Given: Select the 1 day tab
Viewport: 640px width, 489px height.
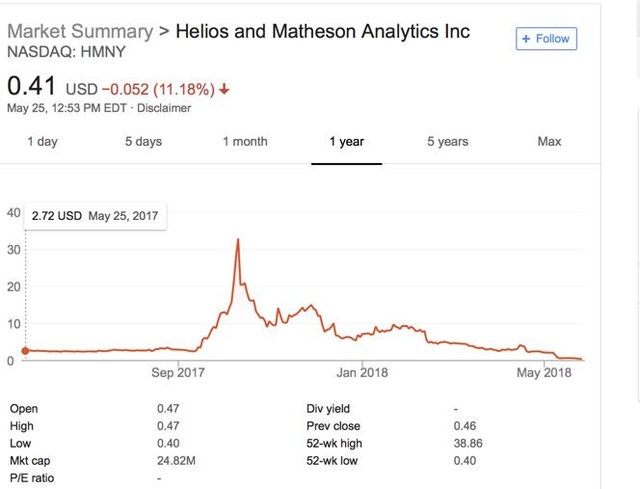Looking at the screenshot, I should tap(42, 141).
